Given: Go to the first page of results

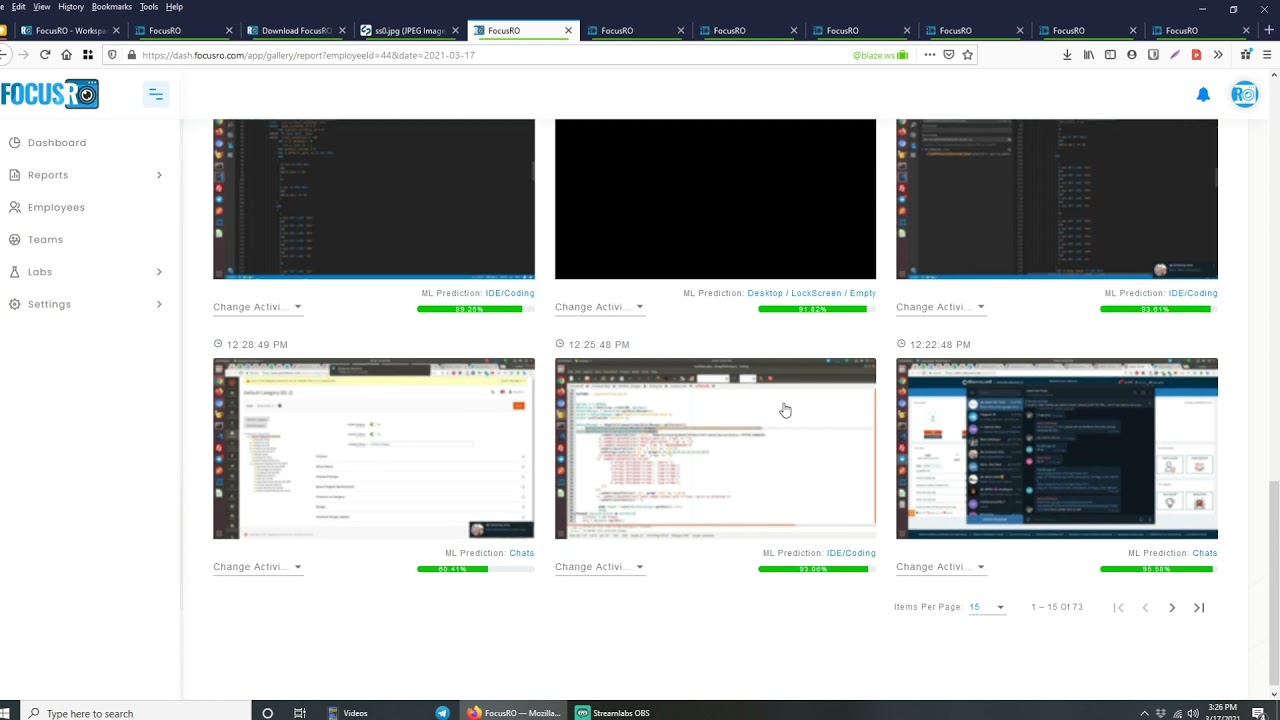Looking at the screenshot, I should (1118, 607).
